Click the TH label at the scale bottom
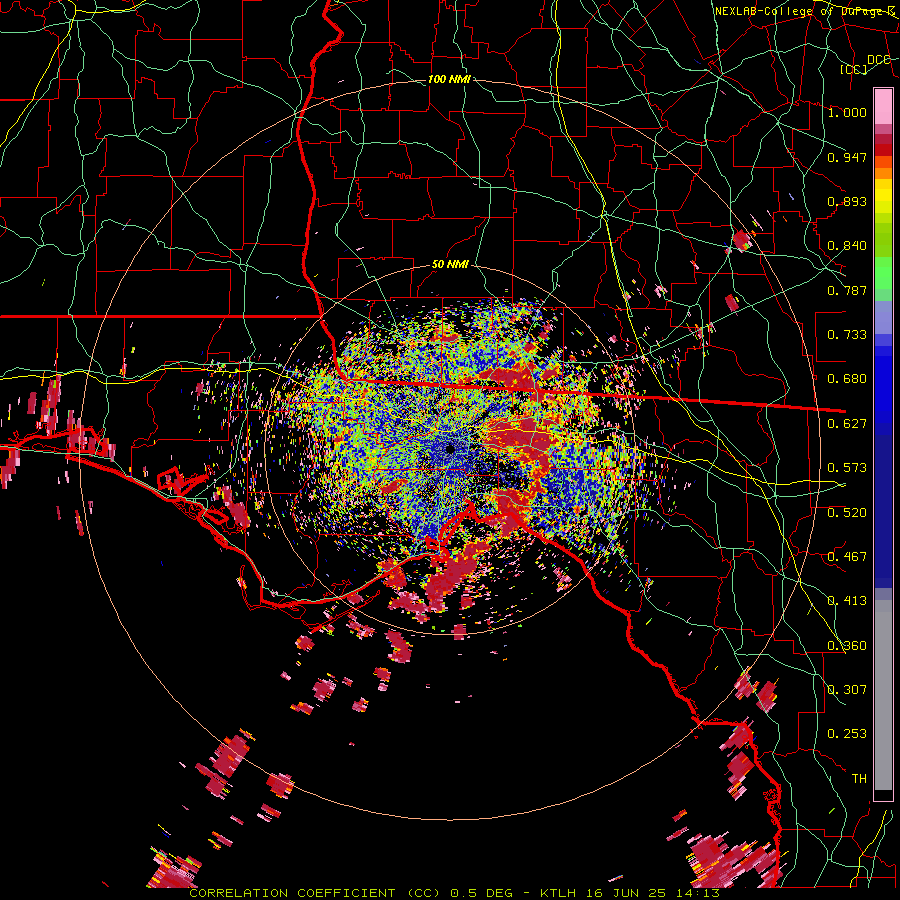Viewport: 900px width, 900px height. coord(859,778)
